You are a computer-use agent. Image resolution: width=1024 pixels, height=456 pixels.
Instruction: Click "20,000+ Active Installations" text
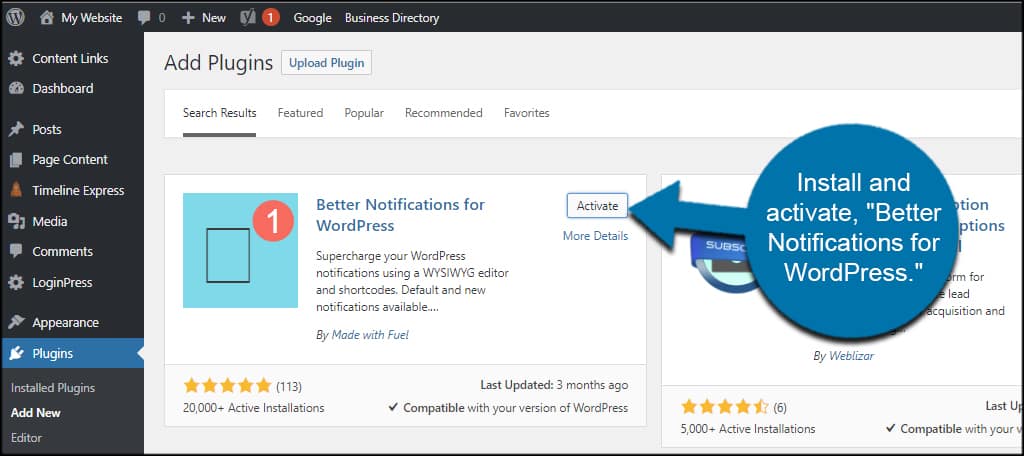pos(254,408)
